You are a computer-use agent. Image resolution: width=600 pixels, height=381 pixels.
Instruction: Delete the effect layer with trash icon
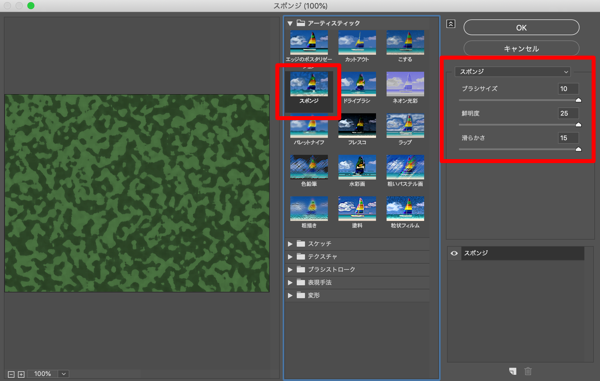(x=528, y=371)
